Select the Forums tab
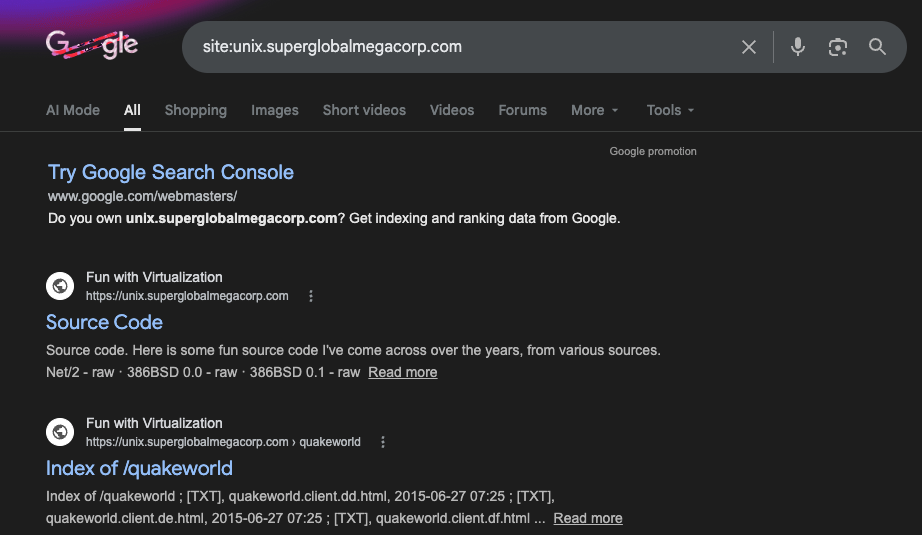This screenshot has height=535, width=922. (x=523, y=110)
